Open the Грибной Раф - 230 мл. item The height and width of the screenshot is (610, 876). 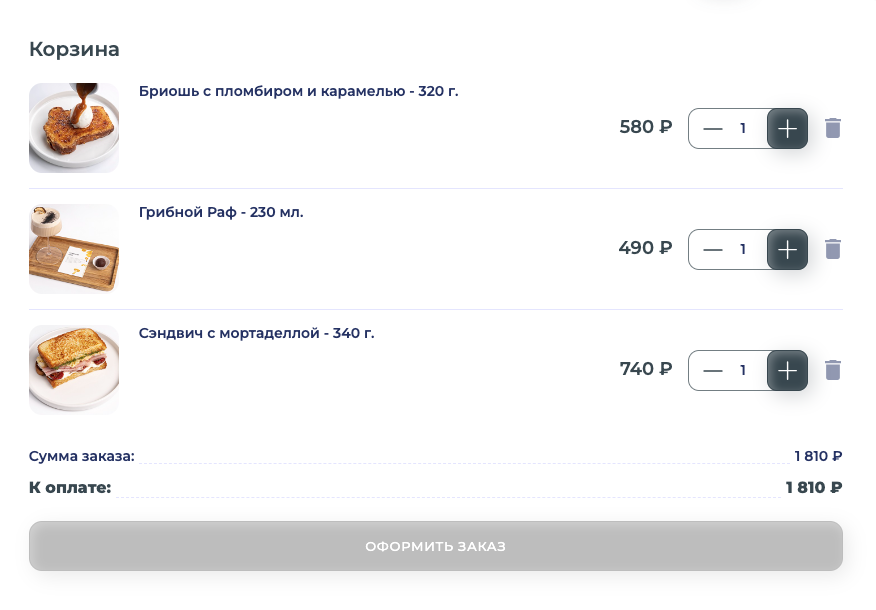pyautogui.click(x=221, y=212)
